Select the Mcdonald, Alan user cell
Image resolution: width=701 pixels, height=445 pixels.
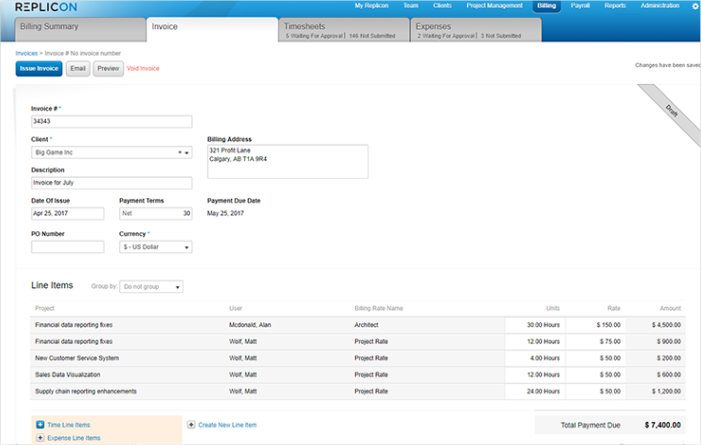[250, 325]
